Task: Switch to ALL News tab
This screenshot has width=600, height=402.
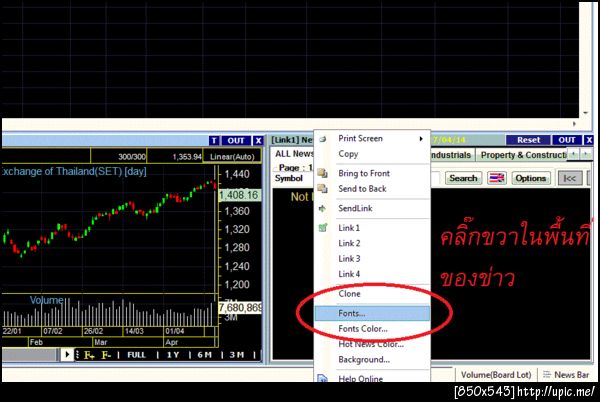Action: (294, 154)
